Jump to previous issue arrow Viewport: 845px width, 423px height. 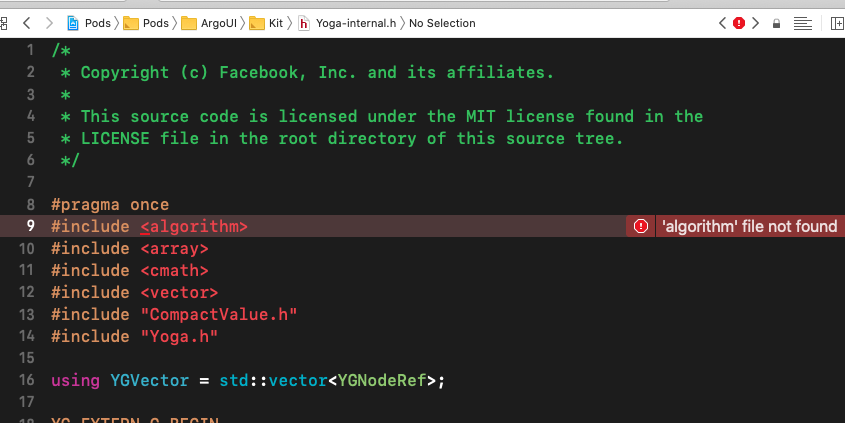[x=722, y=22]
